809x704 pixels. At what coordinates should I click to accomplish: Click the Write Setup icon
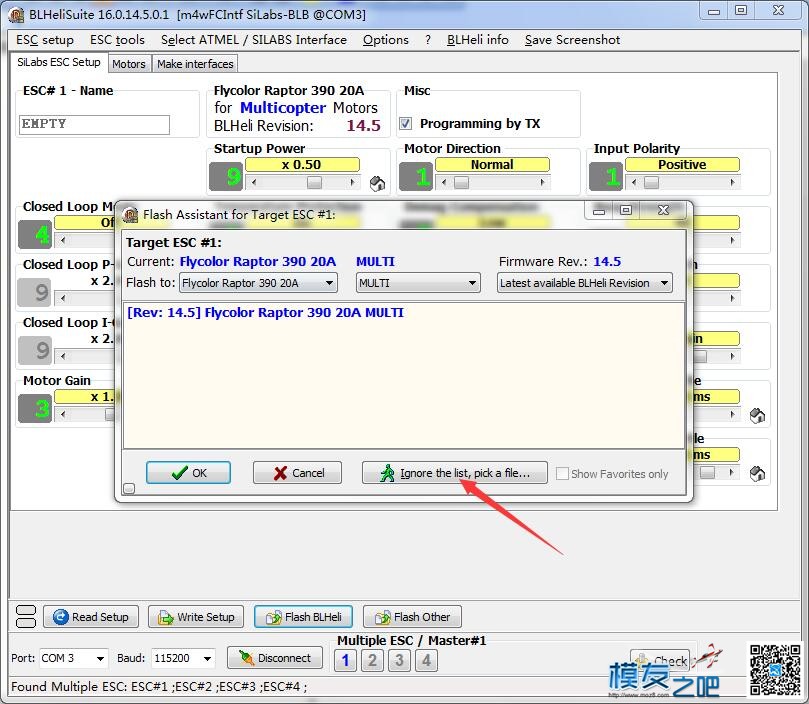coord(166,617)
